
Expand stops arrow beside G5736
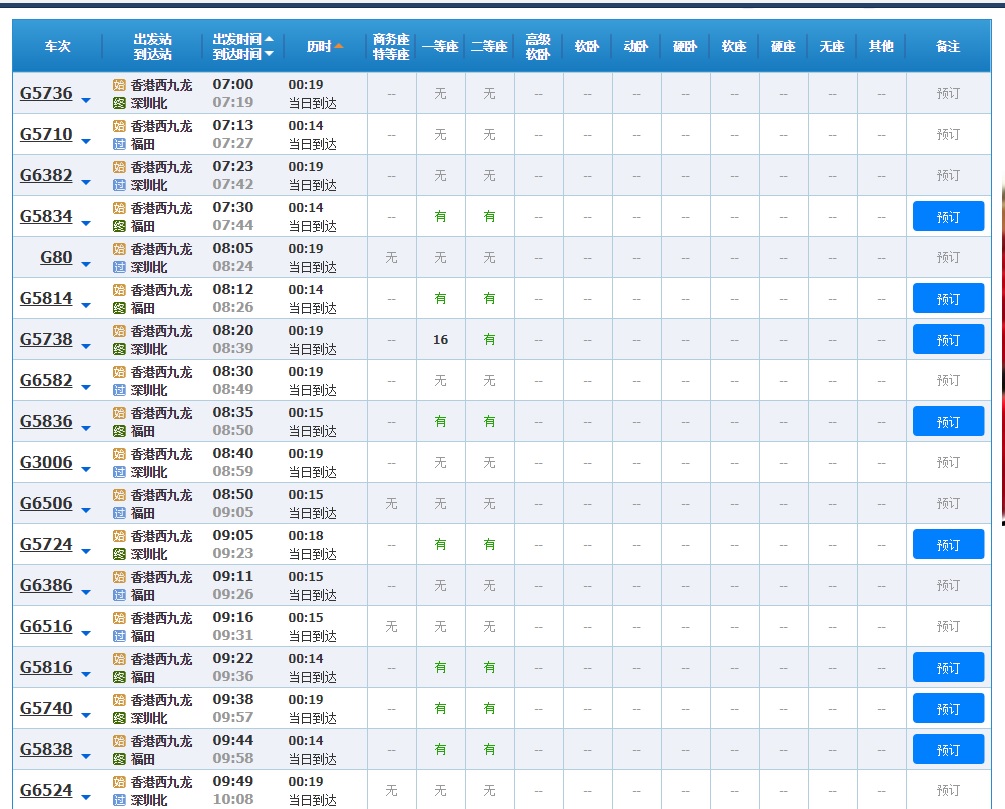coord(86,101)
